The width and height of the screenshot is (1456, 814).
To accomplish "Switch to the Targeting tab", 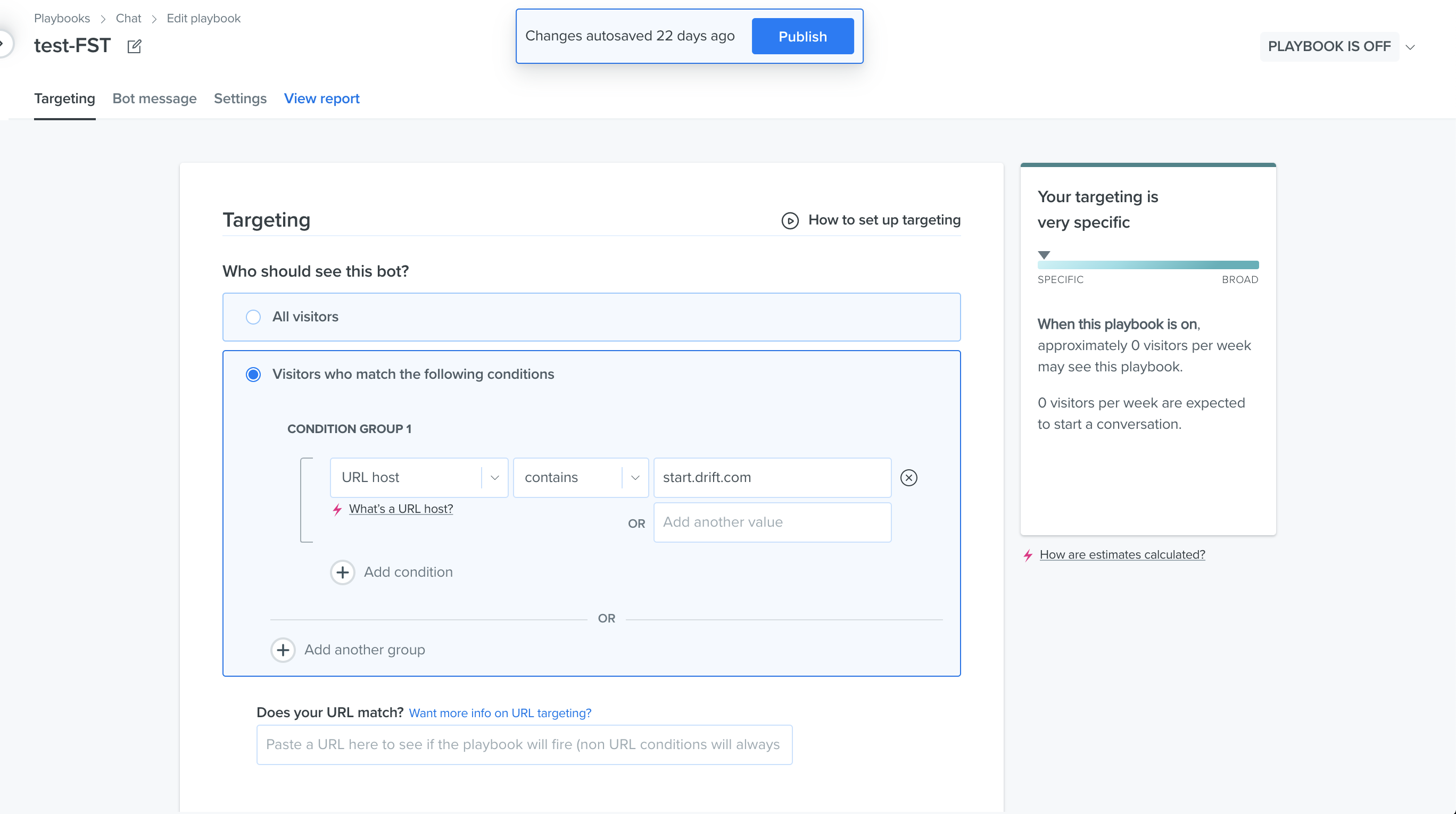I will (x=64, y=99).
